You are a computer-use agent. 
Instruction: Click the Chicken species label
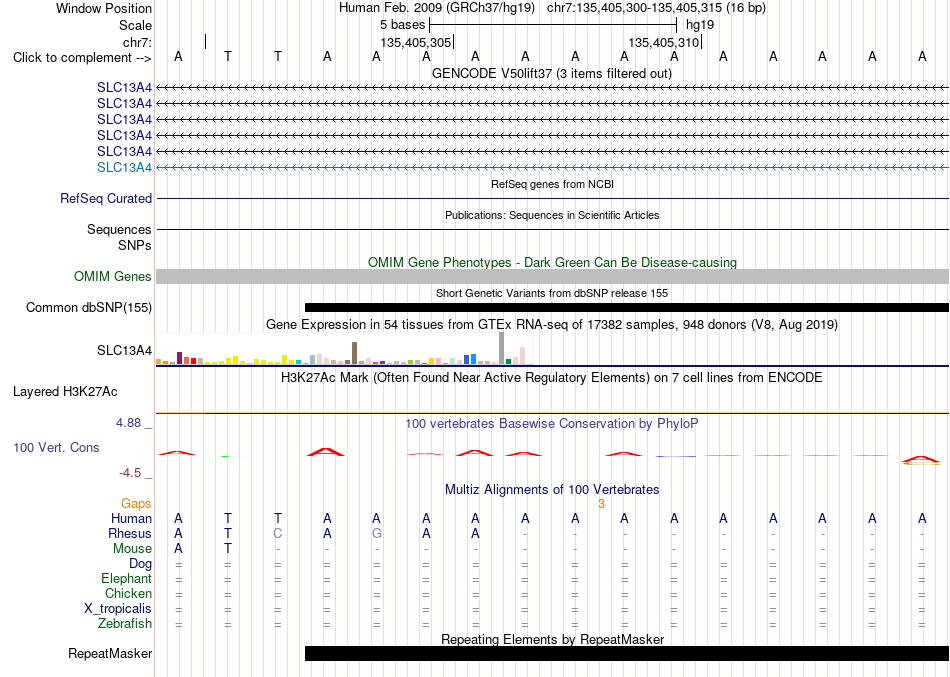click(x=128, y=593)
